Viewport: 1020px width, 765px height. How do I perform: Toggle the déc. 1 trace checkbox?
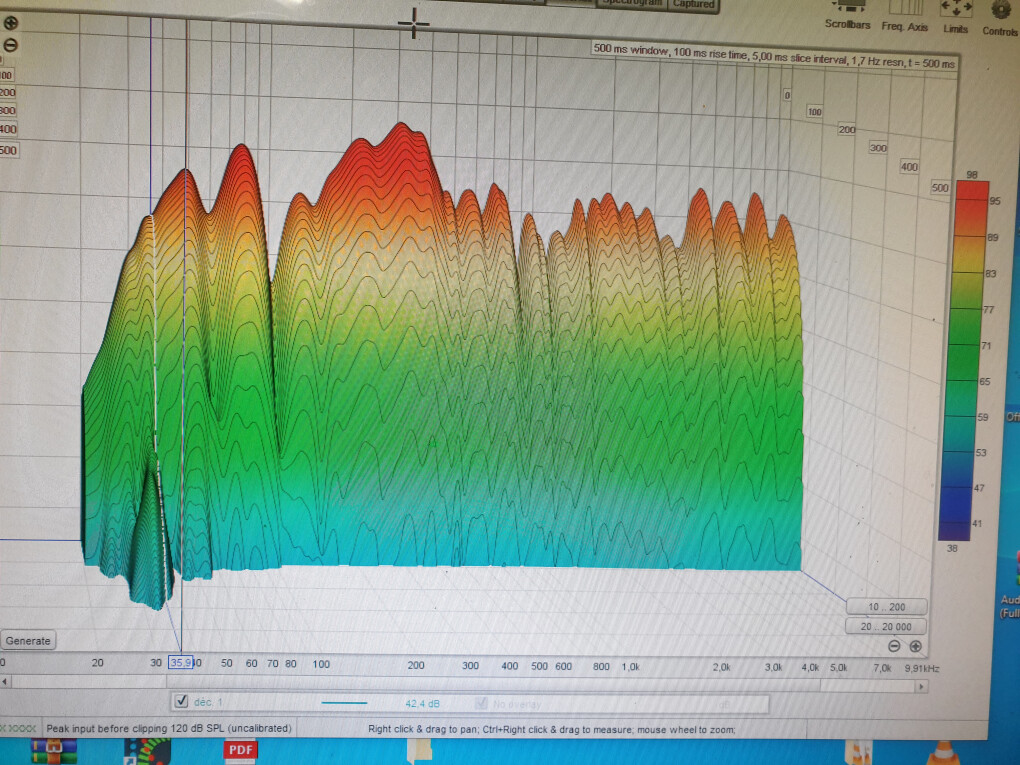pos(181,701)
